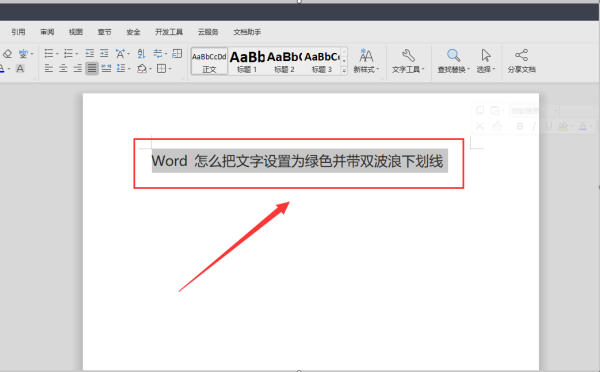
Task: Open the 云服务 tab
Action: [x=208, y=32]
